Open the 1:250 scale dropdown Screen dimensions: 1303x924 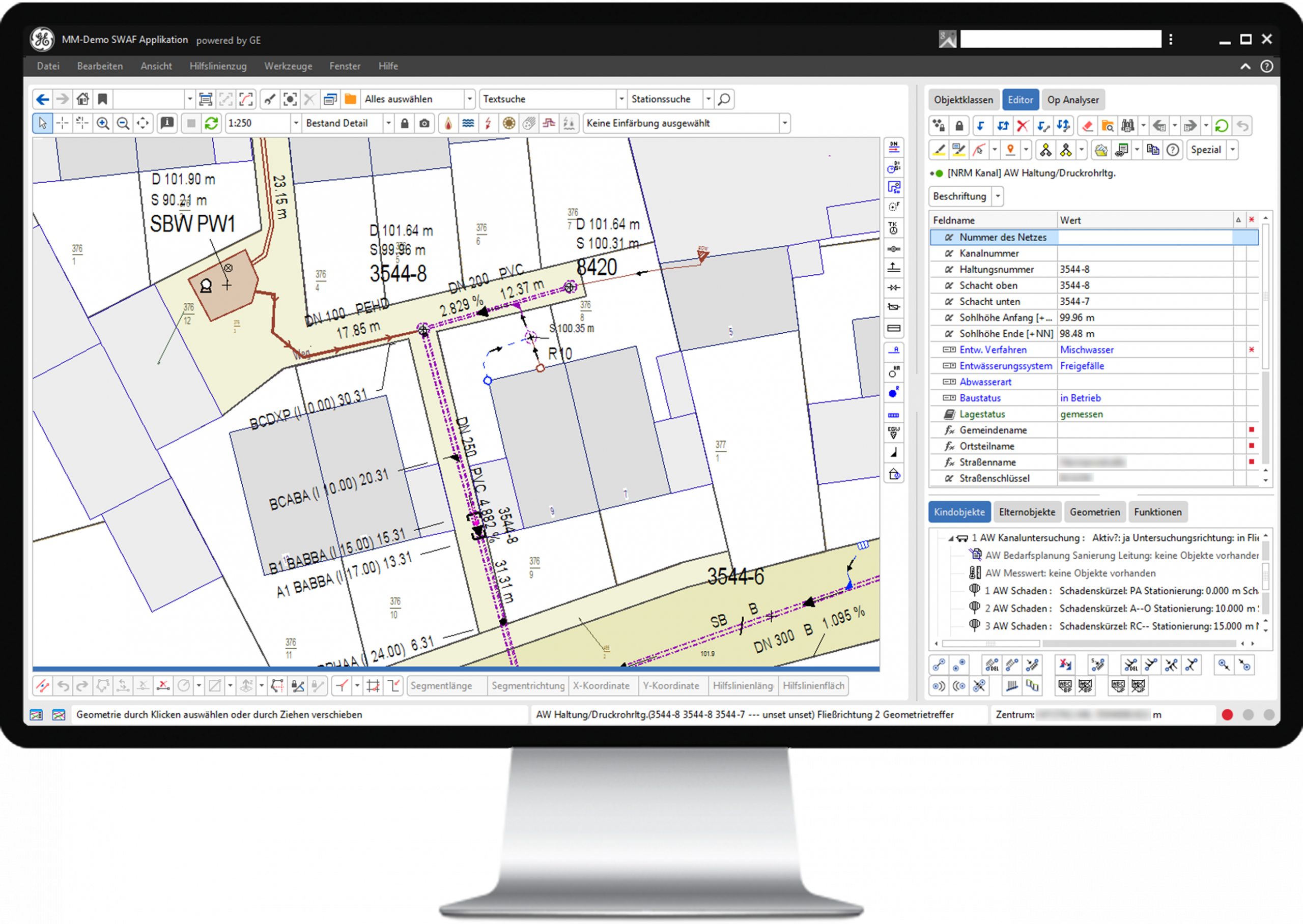coord(296,124)
